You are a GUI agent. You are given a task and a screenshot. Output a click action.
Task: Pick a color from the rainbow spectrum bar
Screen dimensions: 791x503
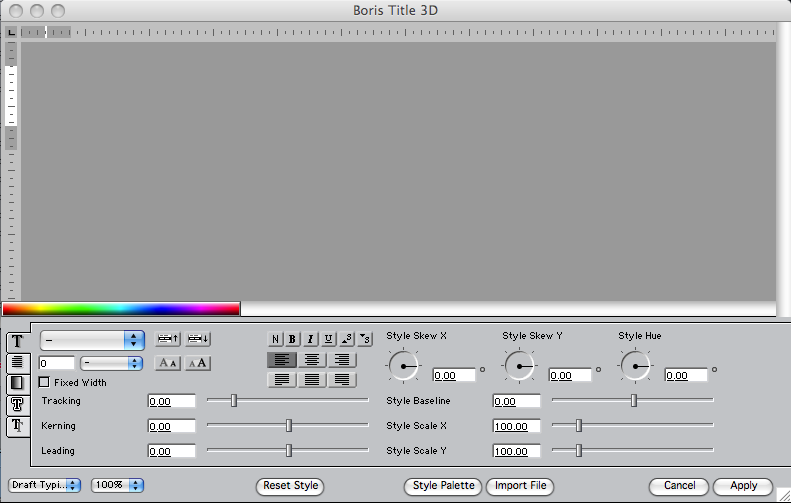[121, 309]
